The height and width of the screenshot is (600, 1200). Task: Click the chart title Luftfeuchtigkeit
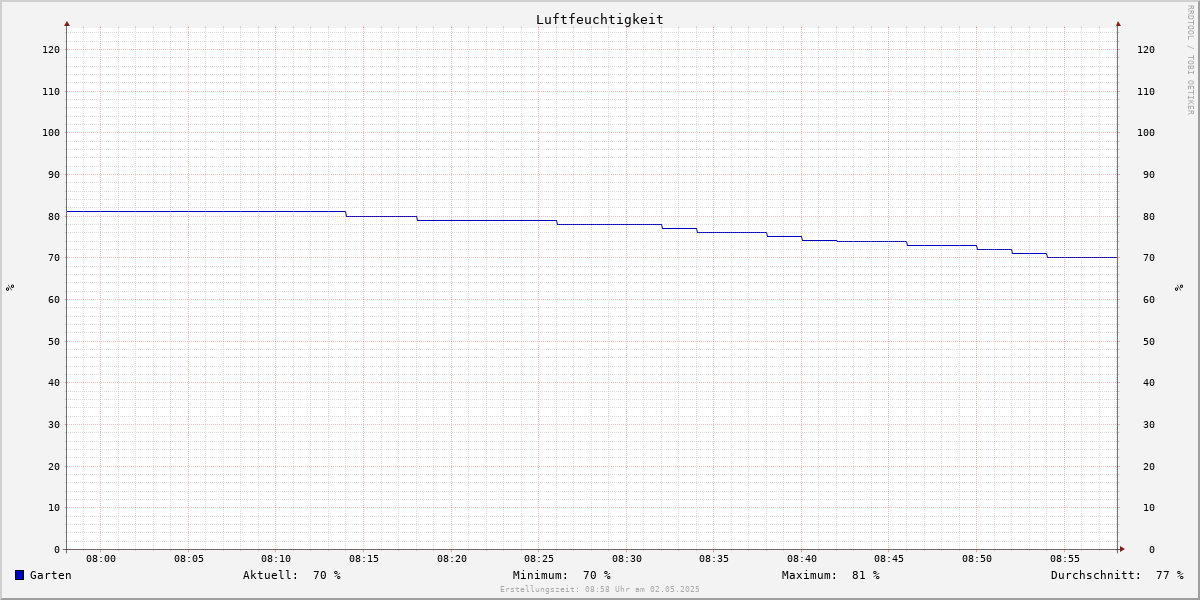click(600, 19)
